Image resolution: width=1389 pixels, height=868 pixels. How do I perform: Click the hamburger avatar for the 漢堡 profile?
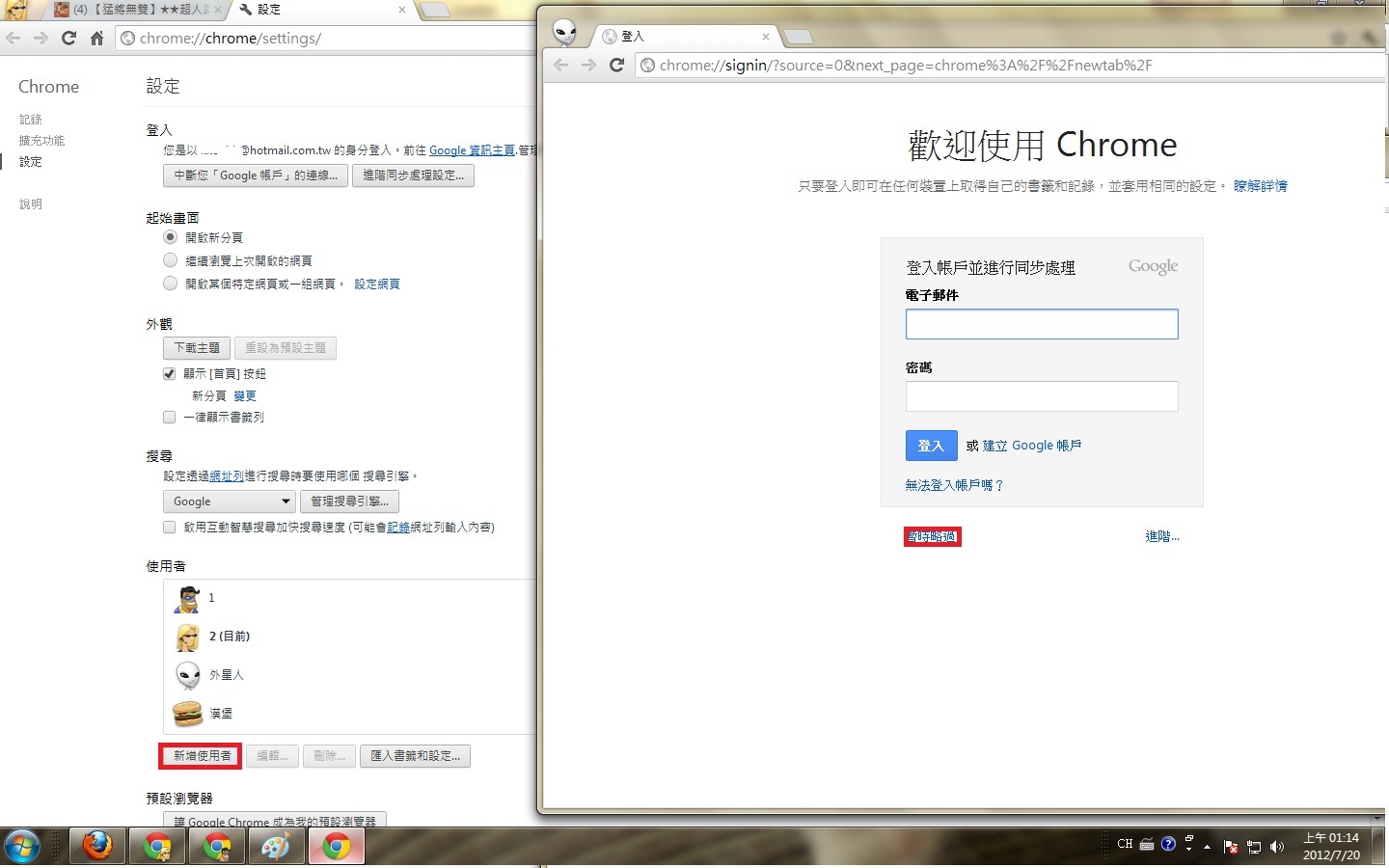187,714
